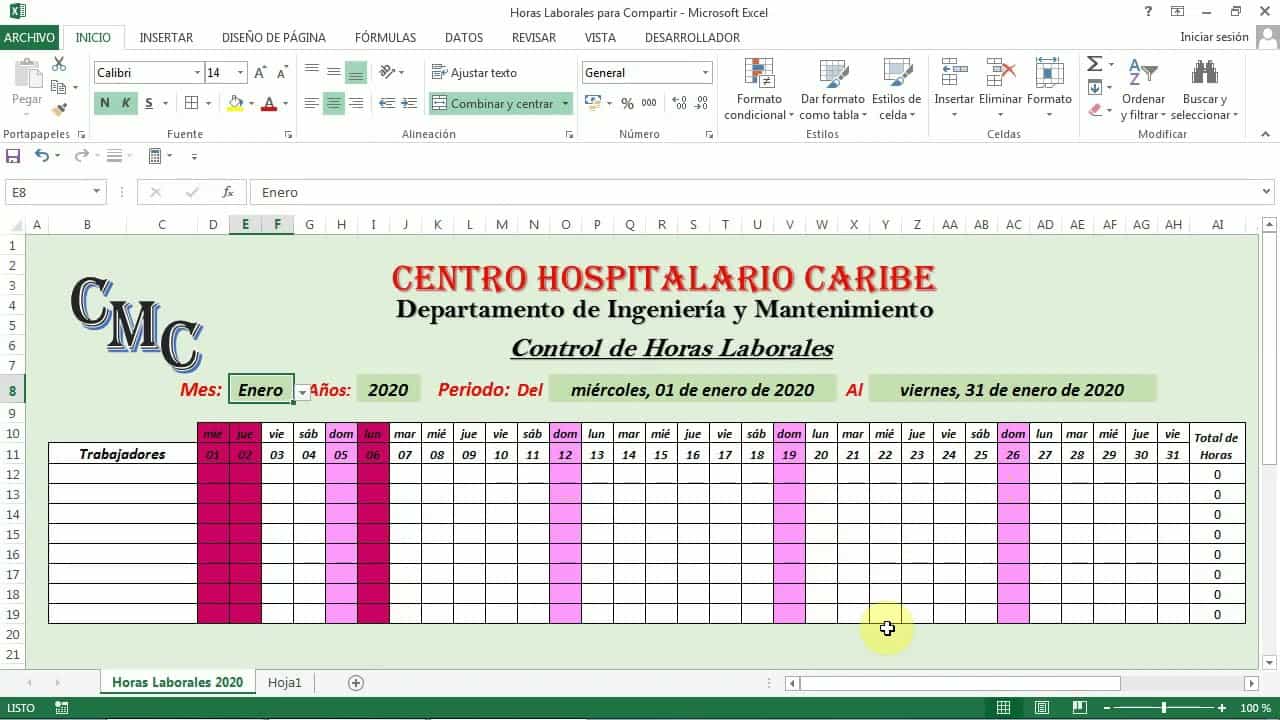
Task: Toggle Combinar y centrar merge cells
Action: click(494, 102)
